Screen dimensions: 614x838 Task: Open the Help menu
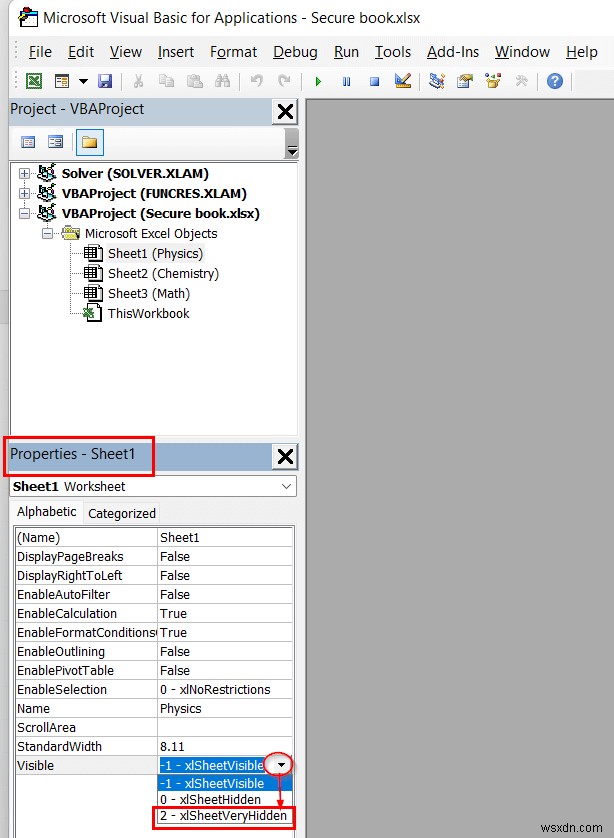click(581, 52)
